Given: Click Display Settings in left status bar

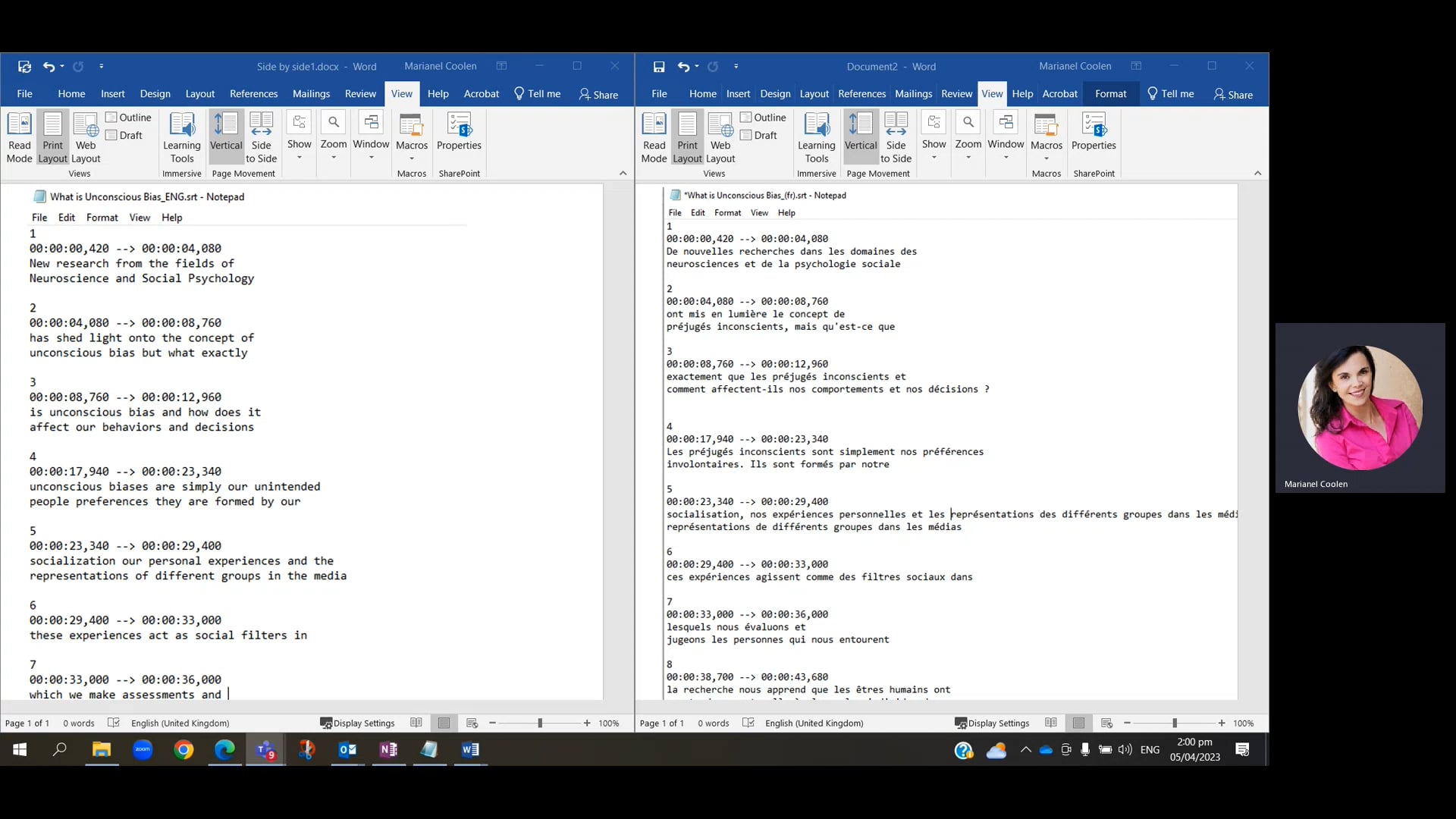Looking at the screenshot, I should [x=358, y=723].
